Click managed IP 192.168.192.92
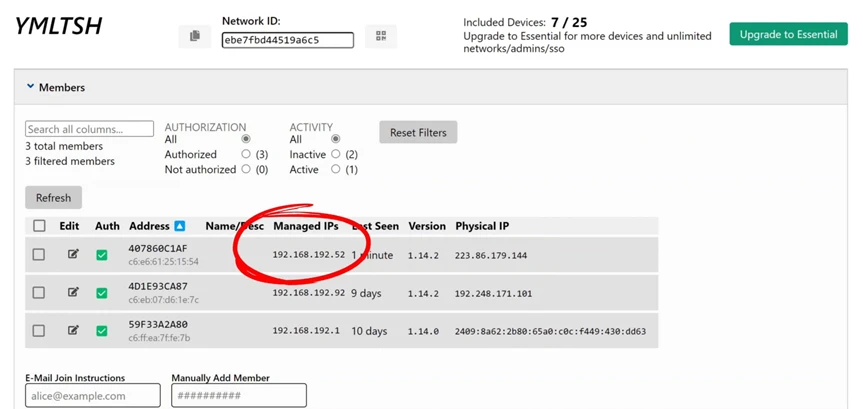 [x=309, y=293]
